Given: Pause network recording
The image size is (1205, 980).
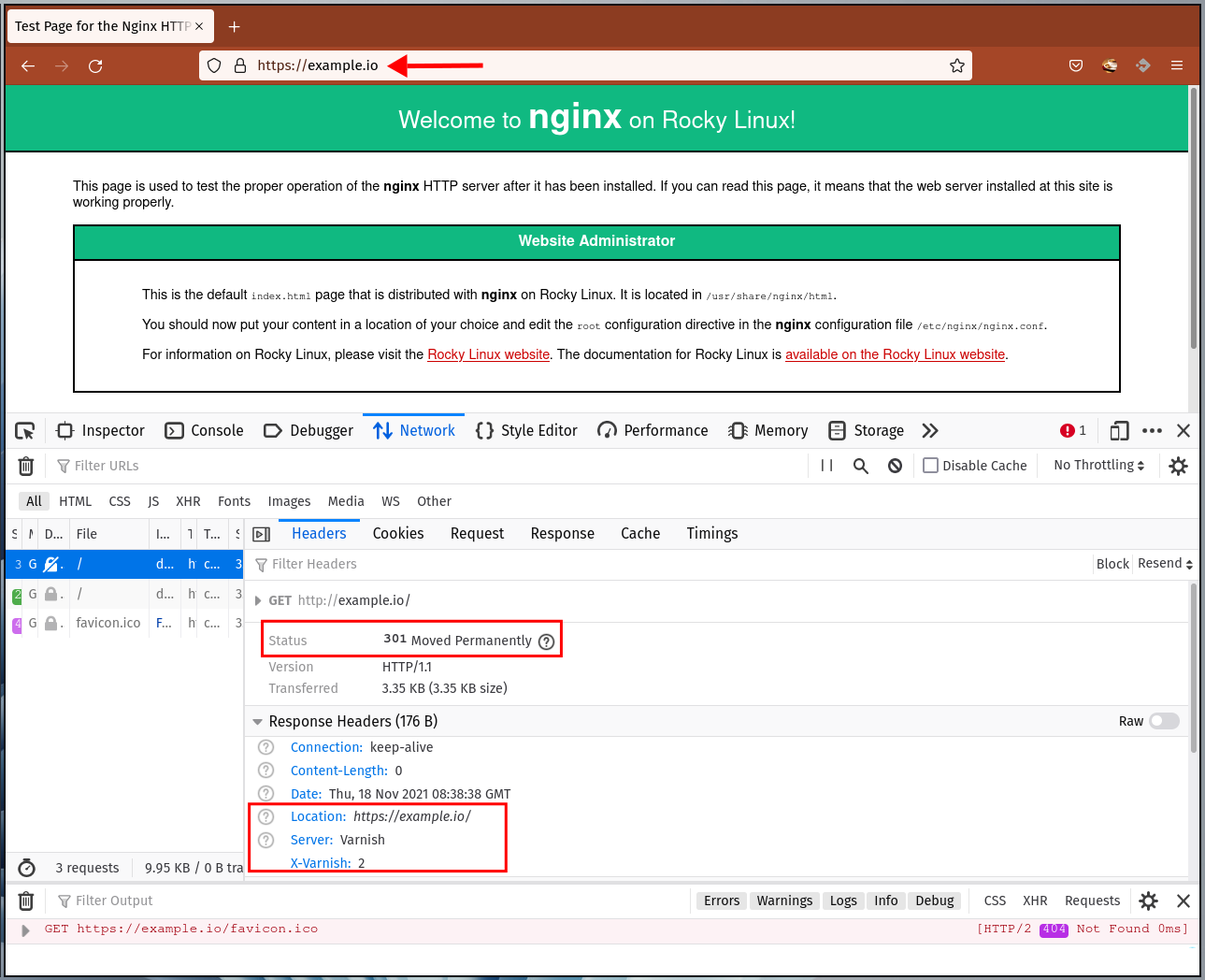Looking at the screenshot, I should pyautogui.click(x=826, y=466).
